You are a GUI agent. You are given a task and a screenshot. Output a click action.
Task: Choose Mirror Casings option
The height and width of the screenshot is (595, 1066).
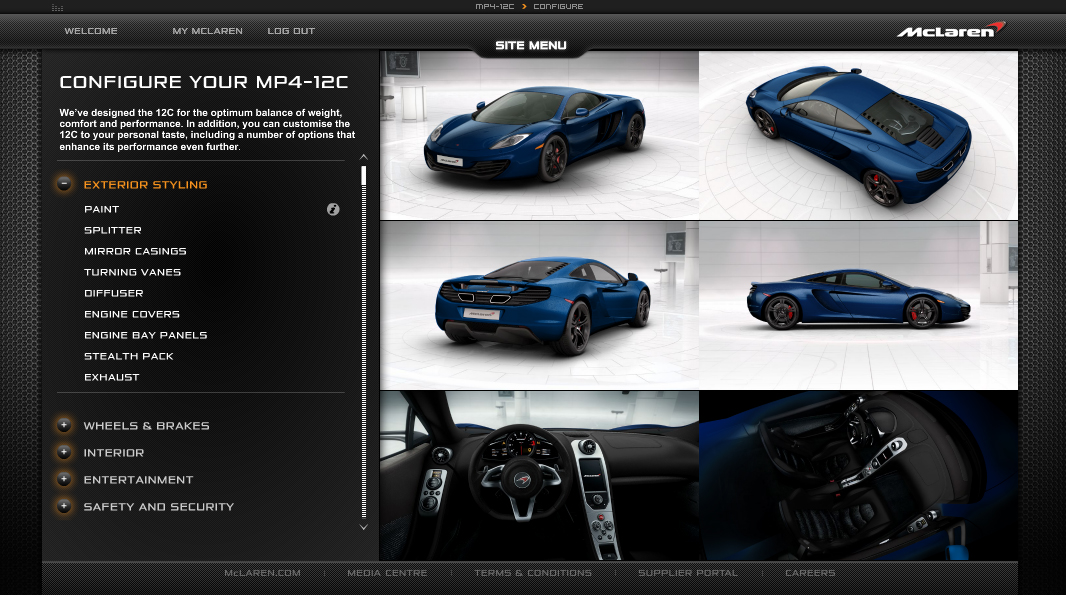[135, 251]
